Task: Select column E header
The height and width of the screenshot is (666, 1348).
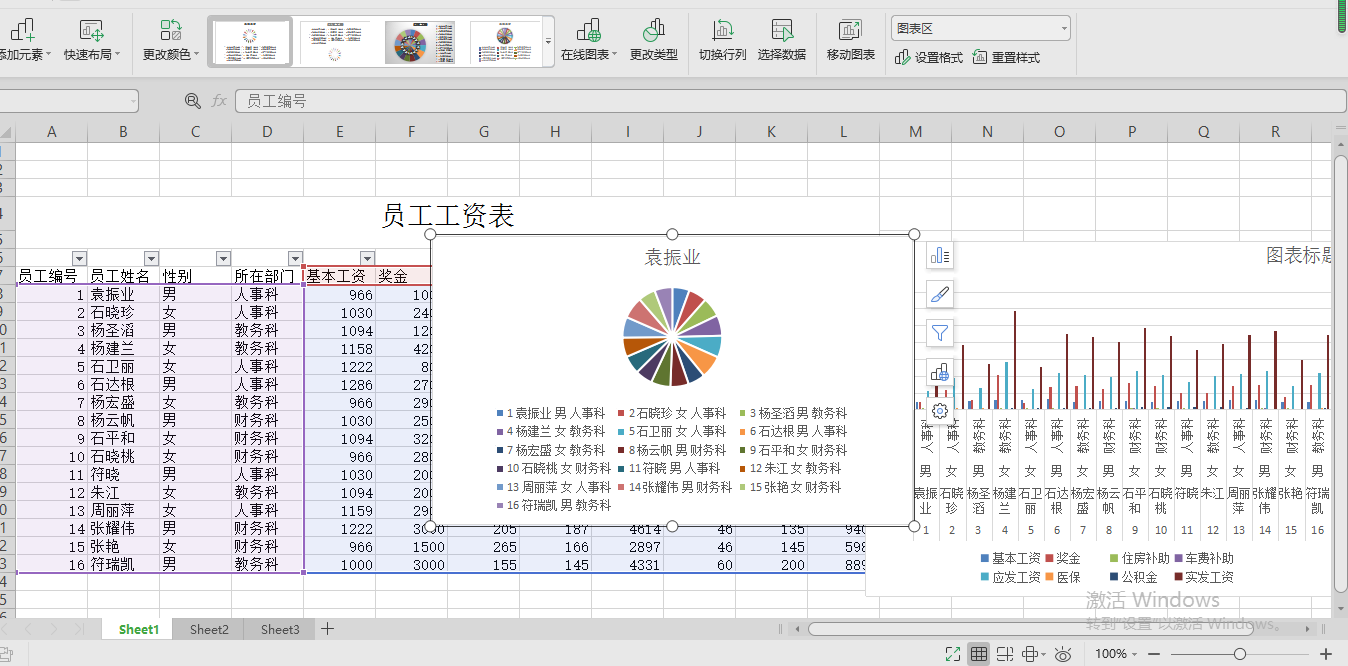Action: pos(340,132)
